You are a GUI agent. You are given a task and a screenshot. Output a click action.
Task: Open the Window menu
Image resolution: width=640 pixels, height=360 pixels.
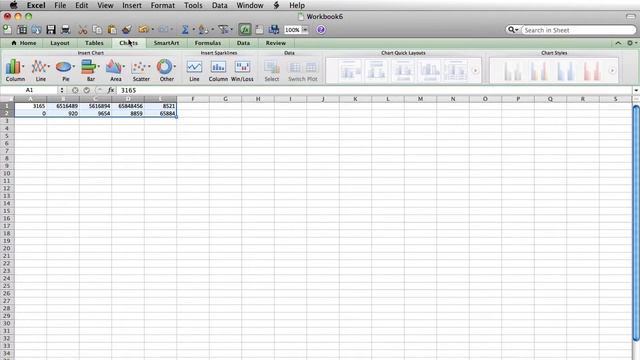(250, 5)
